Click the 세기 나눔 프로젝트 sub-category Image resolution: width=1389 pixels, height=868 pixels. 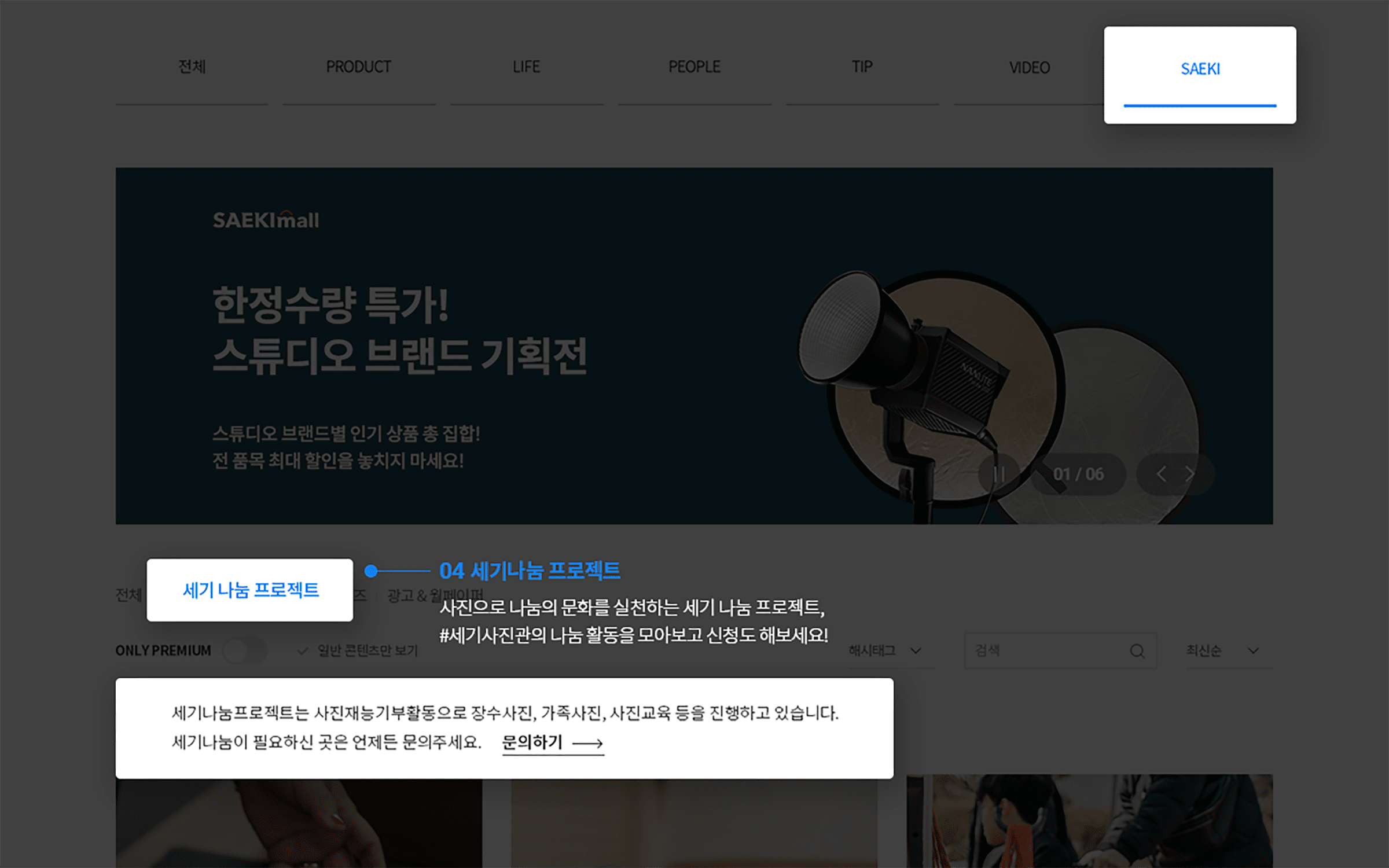pyautogui.click(x=250, y=590)
